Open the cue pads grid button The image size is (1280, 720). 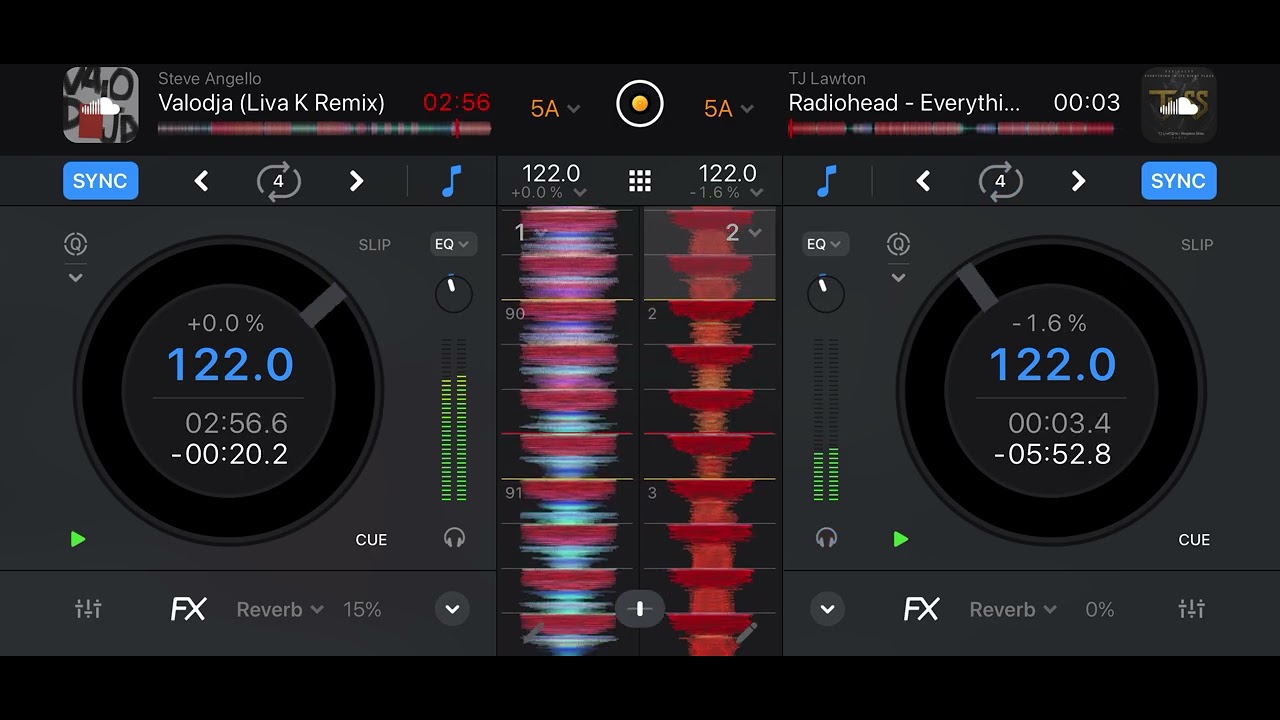640,181
